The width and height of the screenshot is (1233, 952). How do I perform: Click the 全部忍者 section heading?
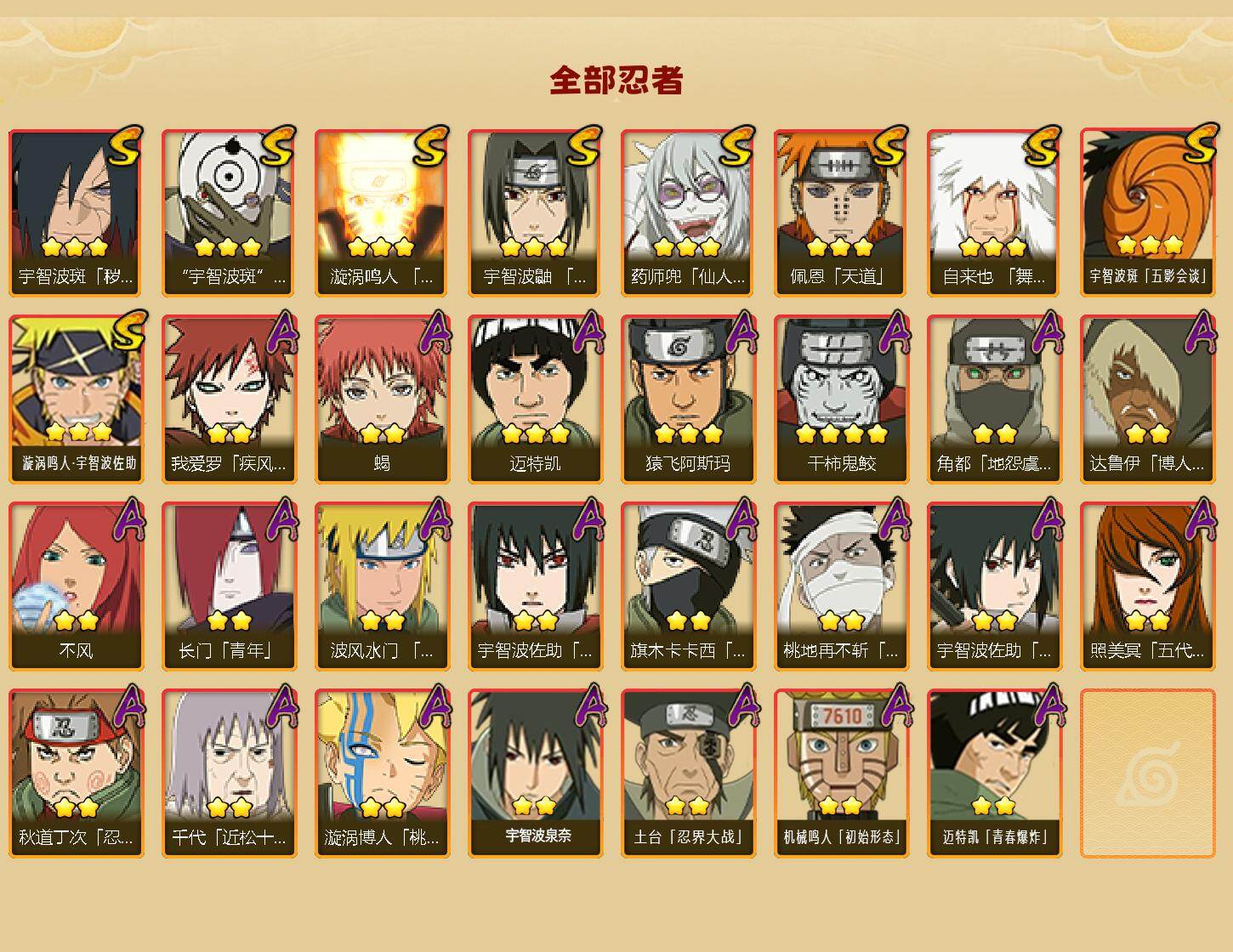tap(616, 81)
